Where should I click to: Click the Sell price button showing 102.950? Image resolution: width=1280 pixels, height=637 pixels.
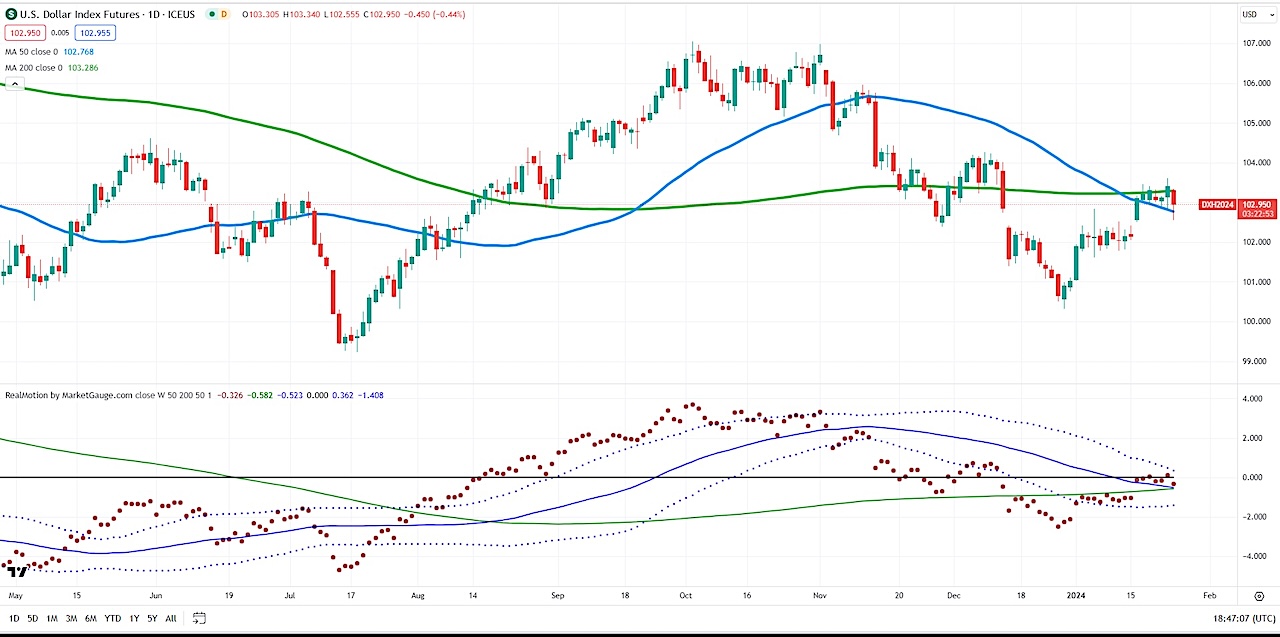[x=24, y=32]
